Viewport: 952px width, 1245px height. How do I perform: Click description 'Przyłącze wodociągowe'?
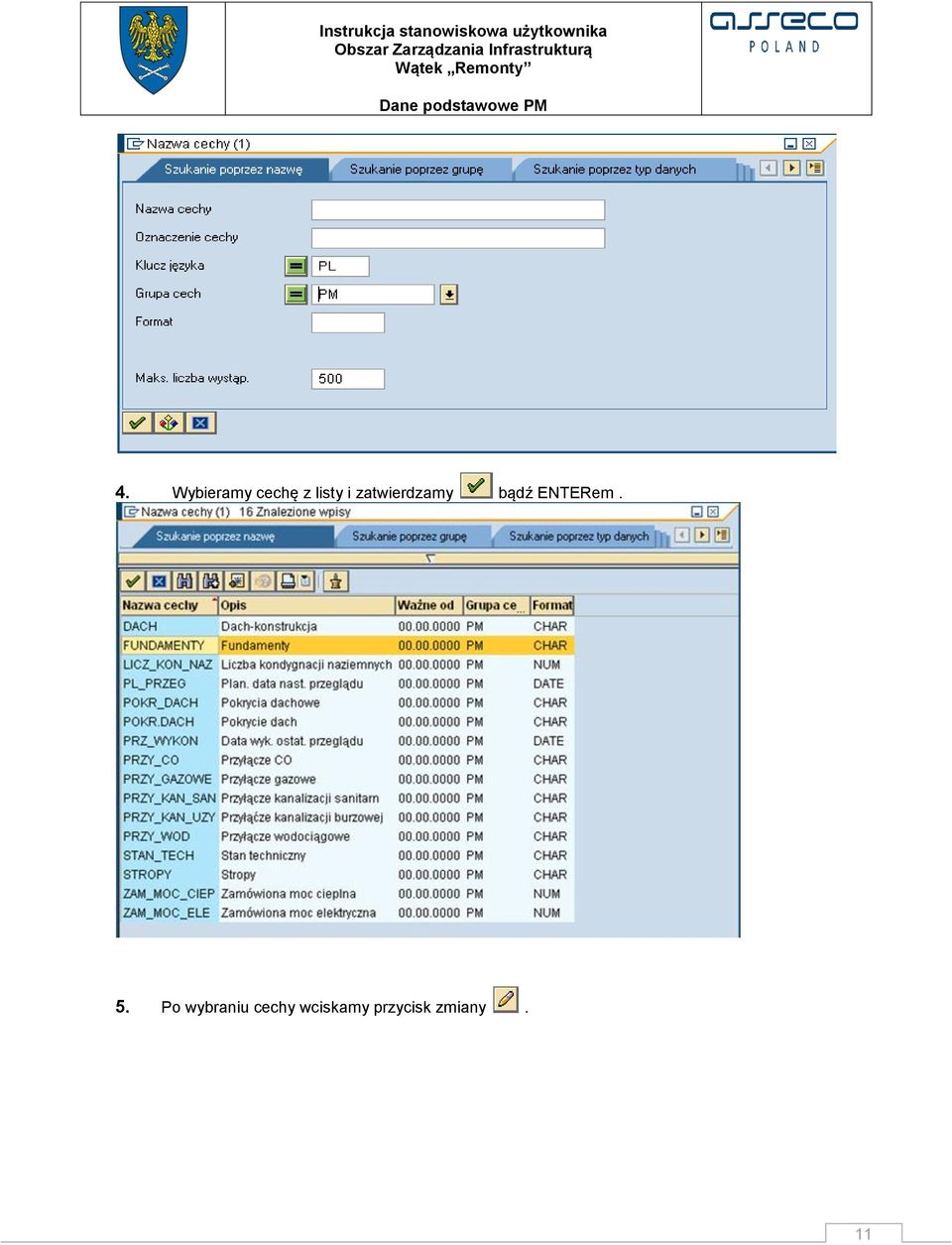point(286,836)
